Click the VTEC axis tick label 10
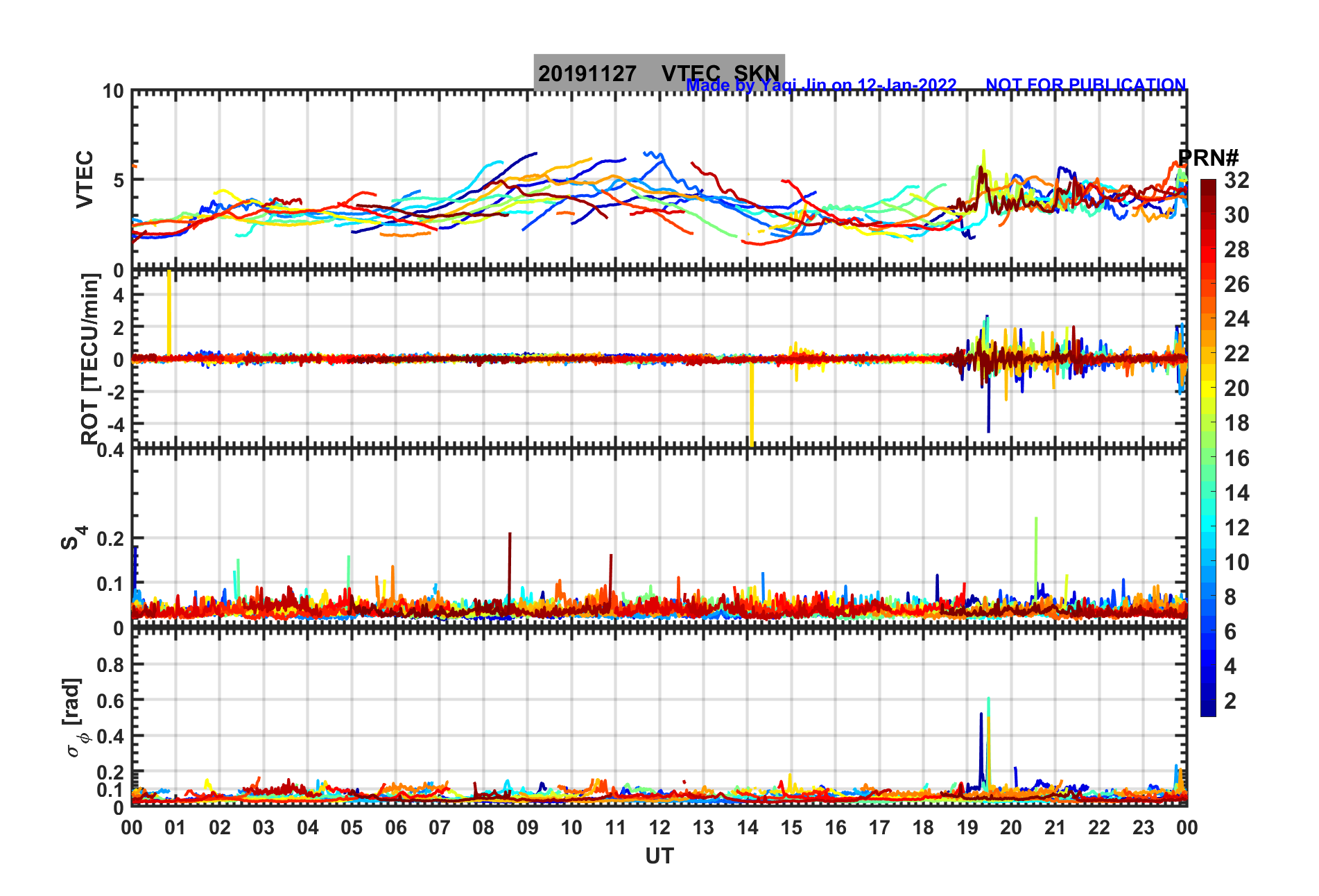This screenshot has width=1319, height=896. 114,92
